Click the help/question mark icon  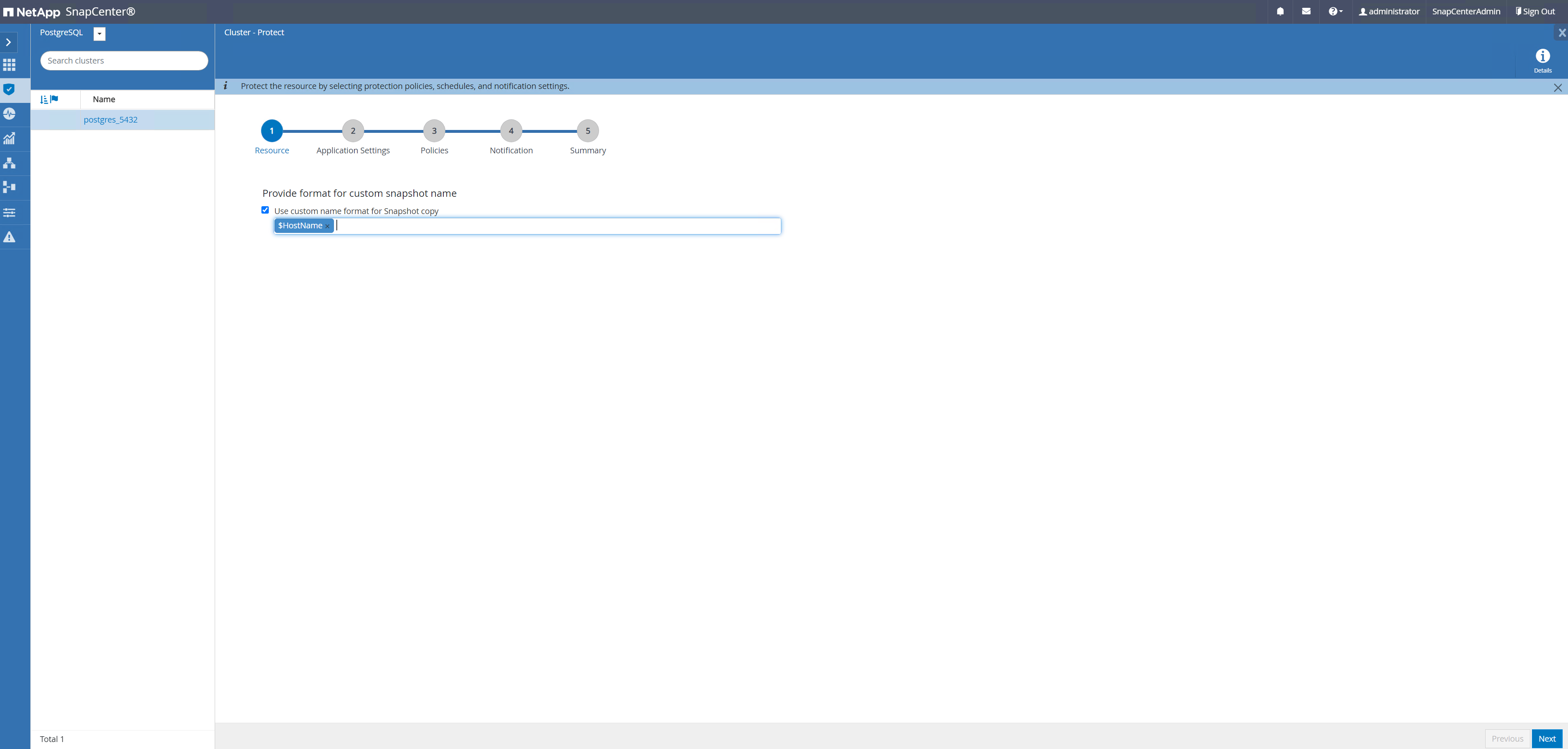(x=1335, y=11)
